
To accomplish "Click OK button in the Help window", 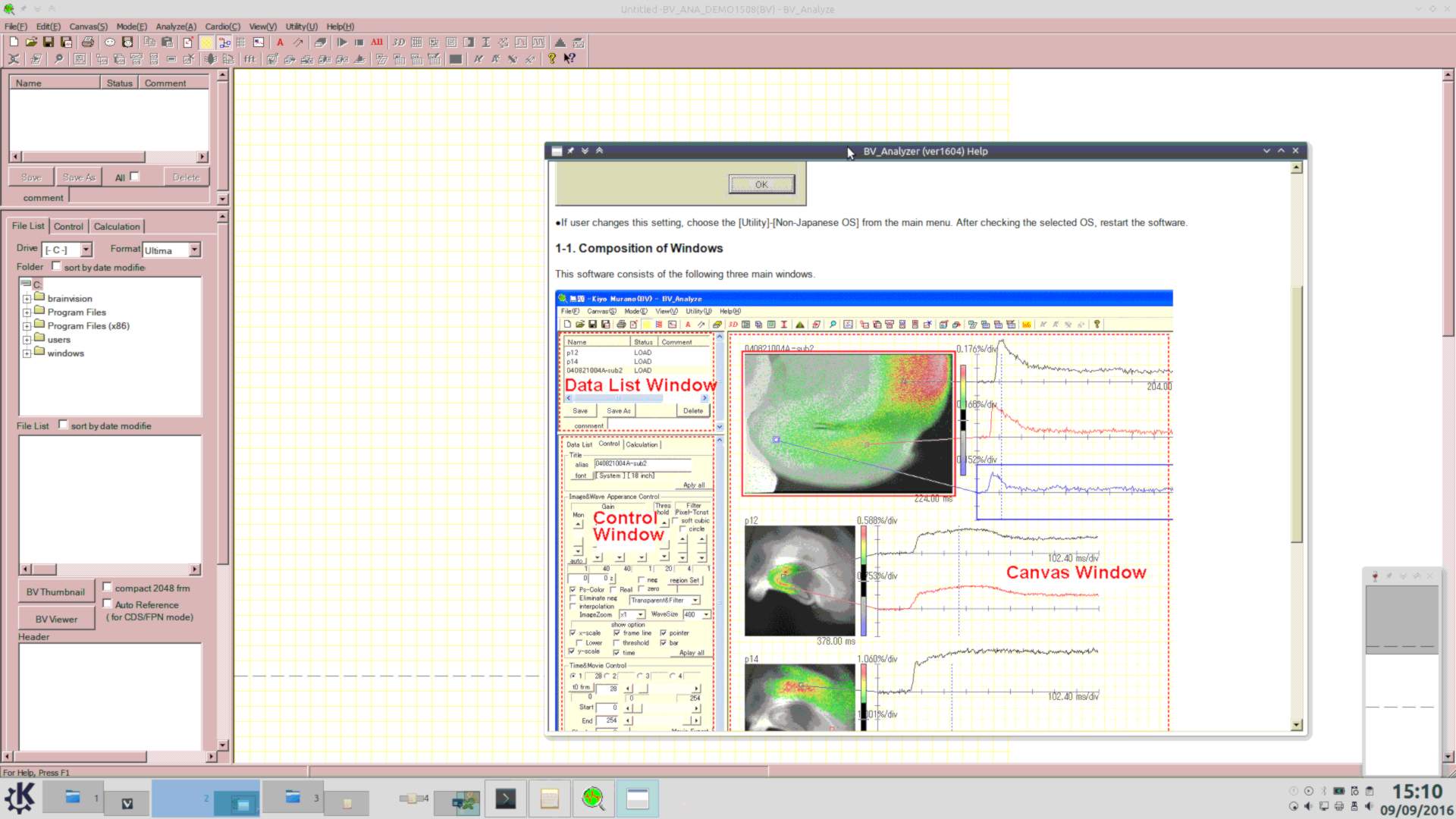I will click(x=761, y=184).
